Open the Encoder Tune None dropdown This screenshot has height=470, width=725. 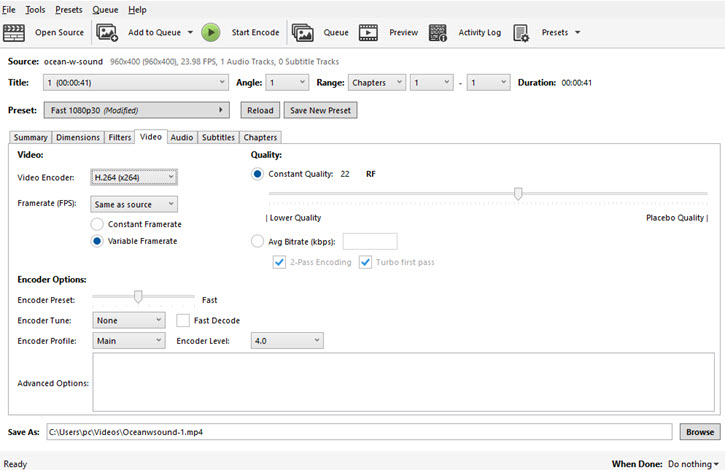click(129, 320)
